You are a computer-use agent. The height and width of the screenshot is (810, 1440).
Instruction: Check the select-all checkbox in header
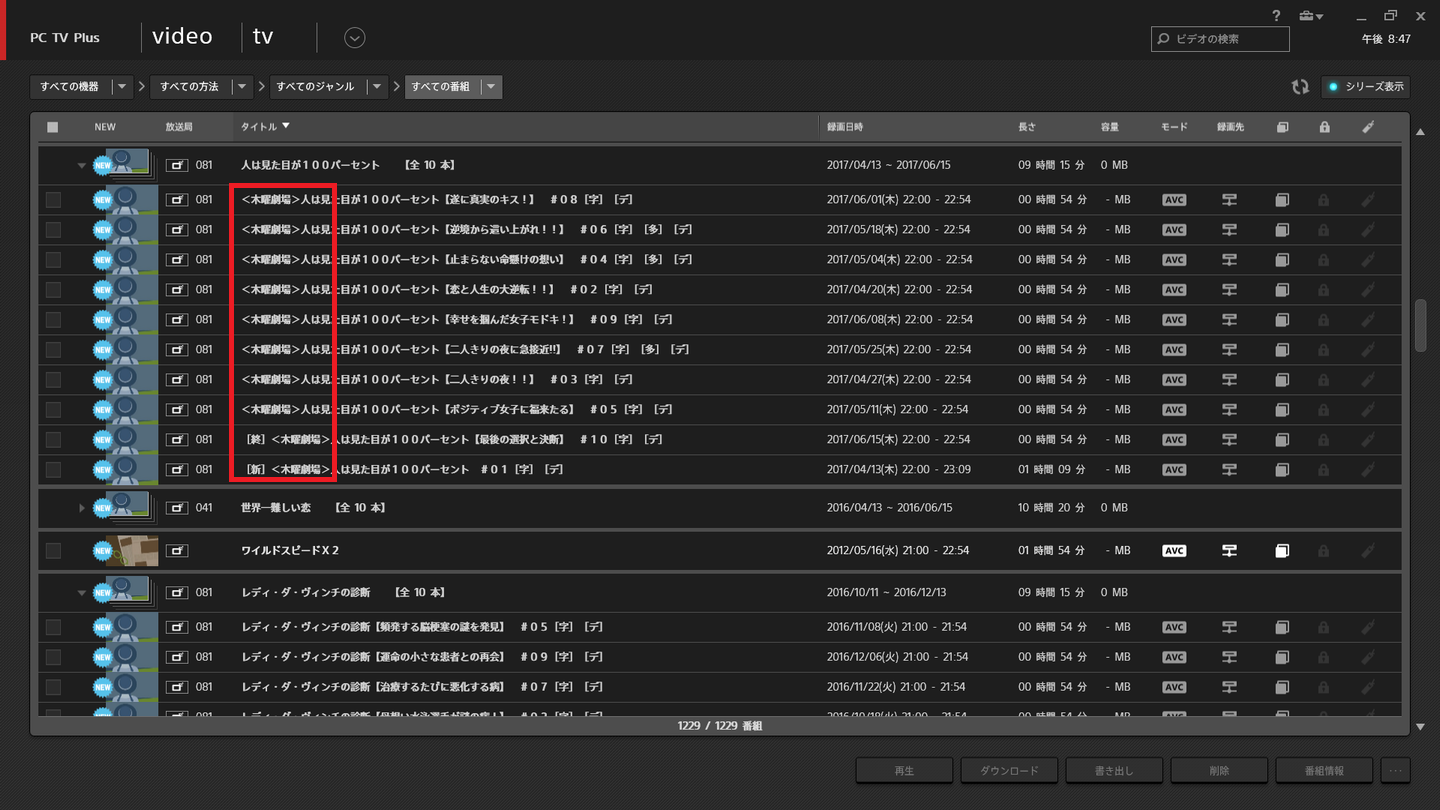[53, 127]
